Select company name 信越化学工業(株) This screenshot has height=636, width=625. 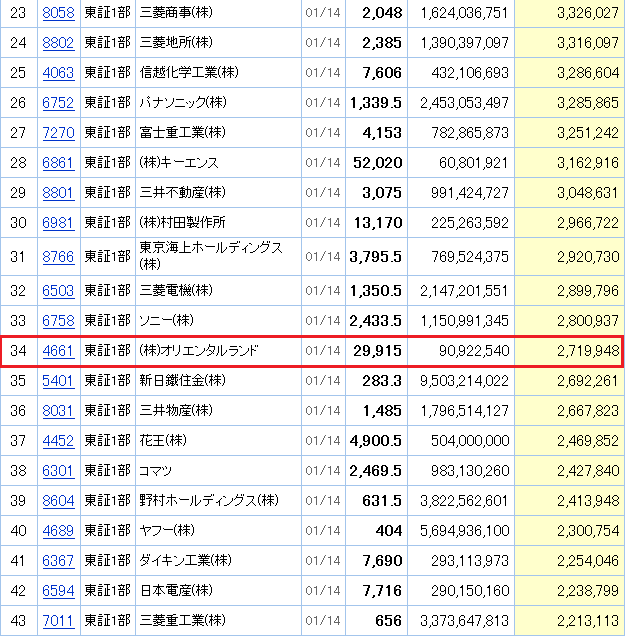click(x=189, y=72)
